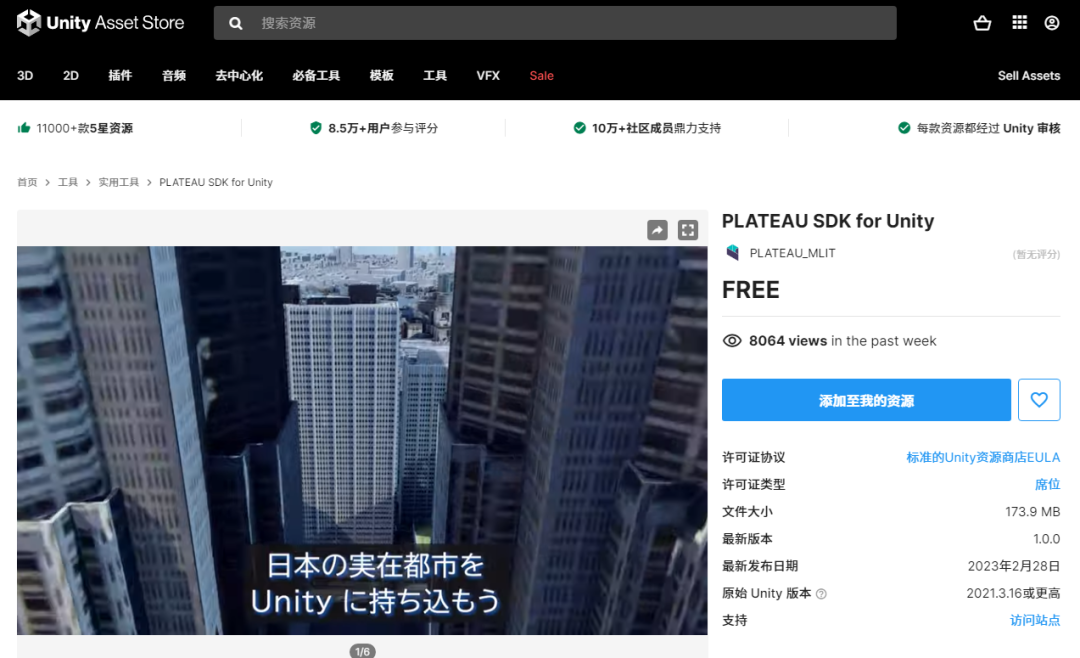This screenshot has height=658, width=1080.
Task: Click the 173.9 MB file size value
Action: pos(1032,512)
